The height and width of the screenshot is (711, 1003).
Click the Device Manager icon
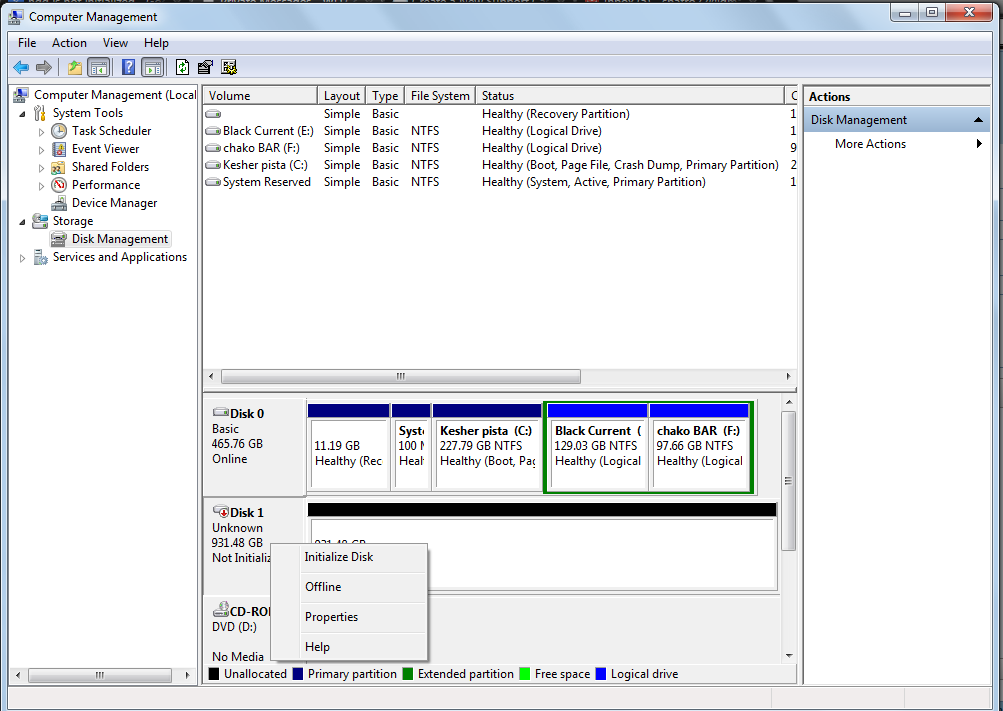pyautogui.click(x=59, y=203)
